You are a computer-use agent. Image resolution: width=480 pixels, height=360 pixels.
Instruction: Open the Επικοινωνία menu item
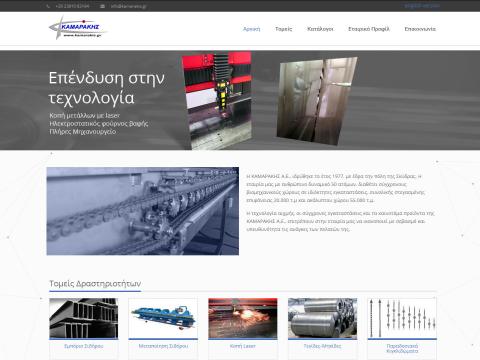420,29
